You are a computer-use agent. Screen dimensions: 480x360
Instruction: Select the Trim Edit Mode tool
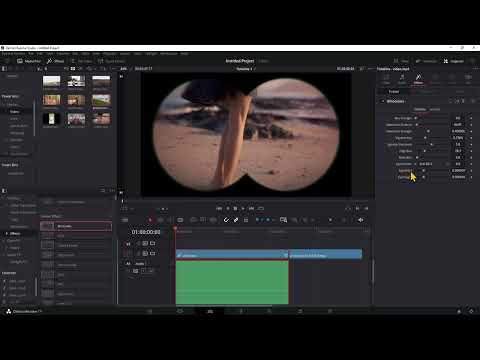[160, 220]
